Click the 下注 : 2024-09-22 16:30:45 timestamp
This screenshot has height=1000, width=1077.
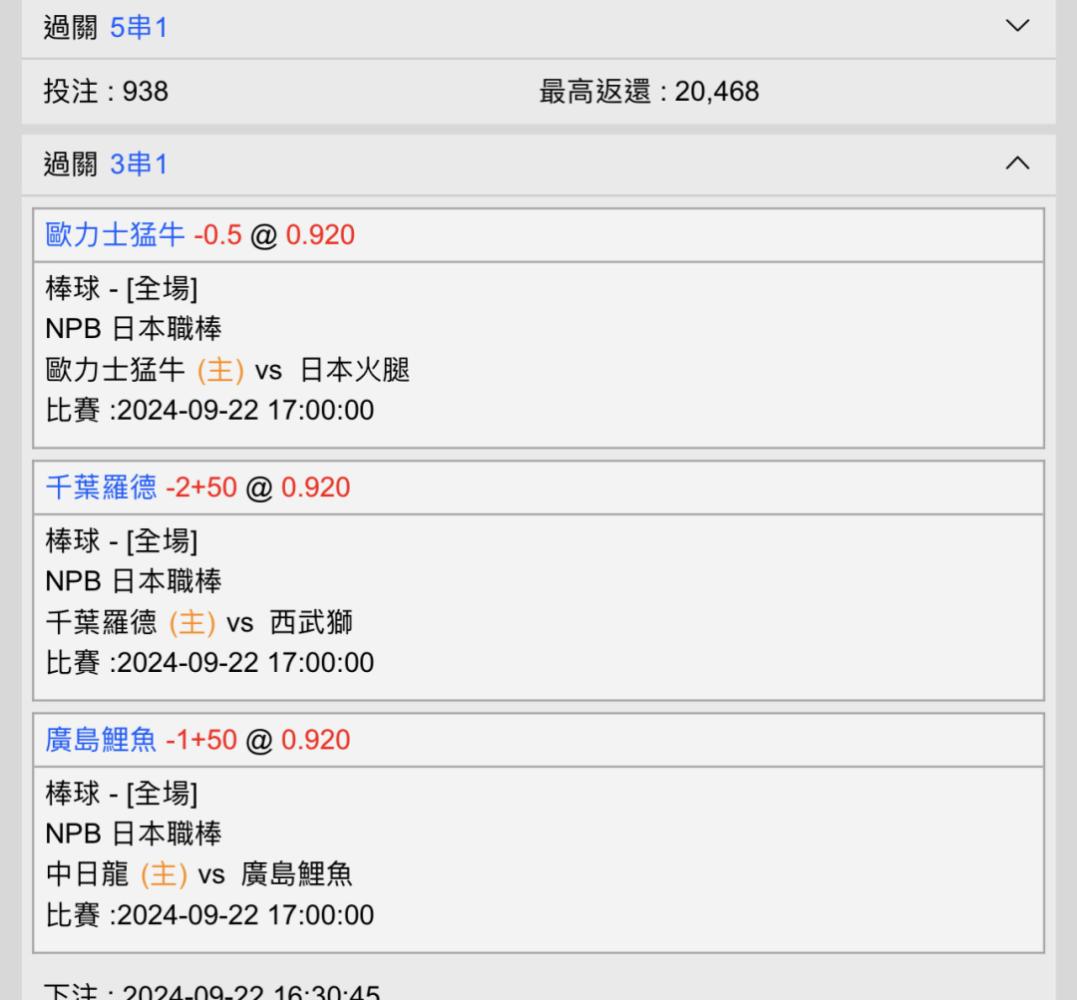tap(212, 991)
